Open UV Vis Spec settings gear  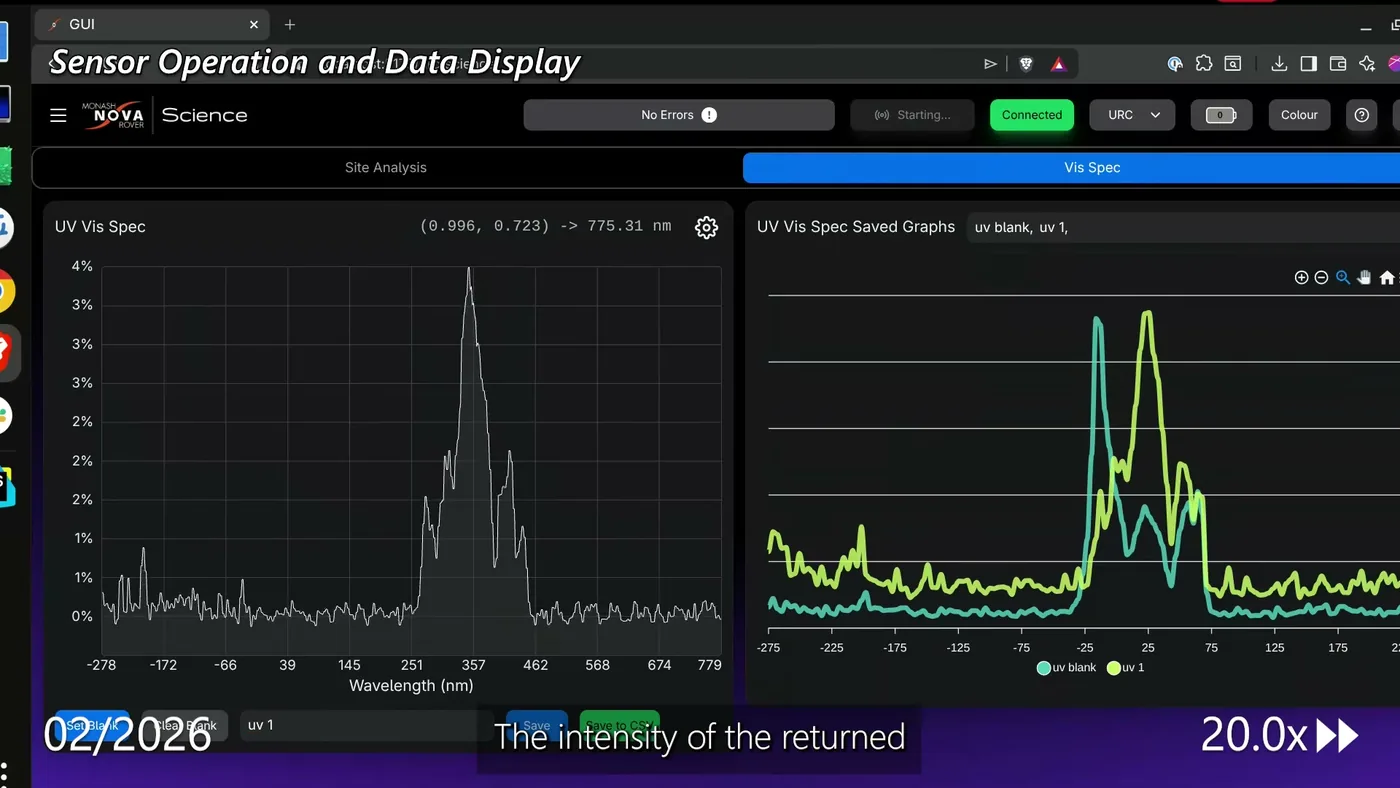706,227
